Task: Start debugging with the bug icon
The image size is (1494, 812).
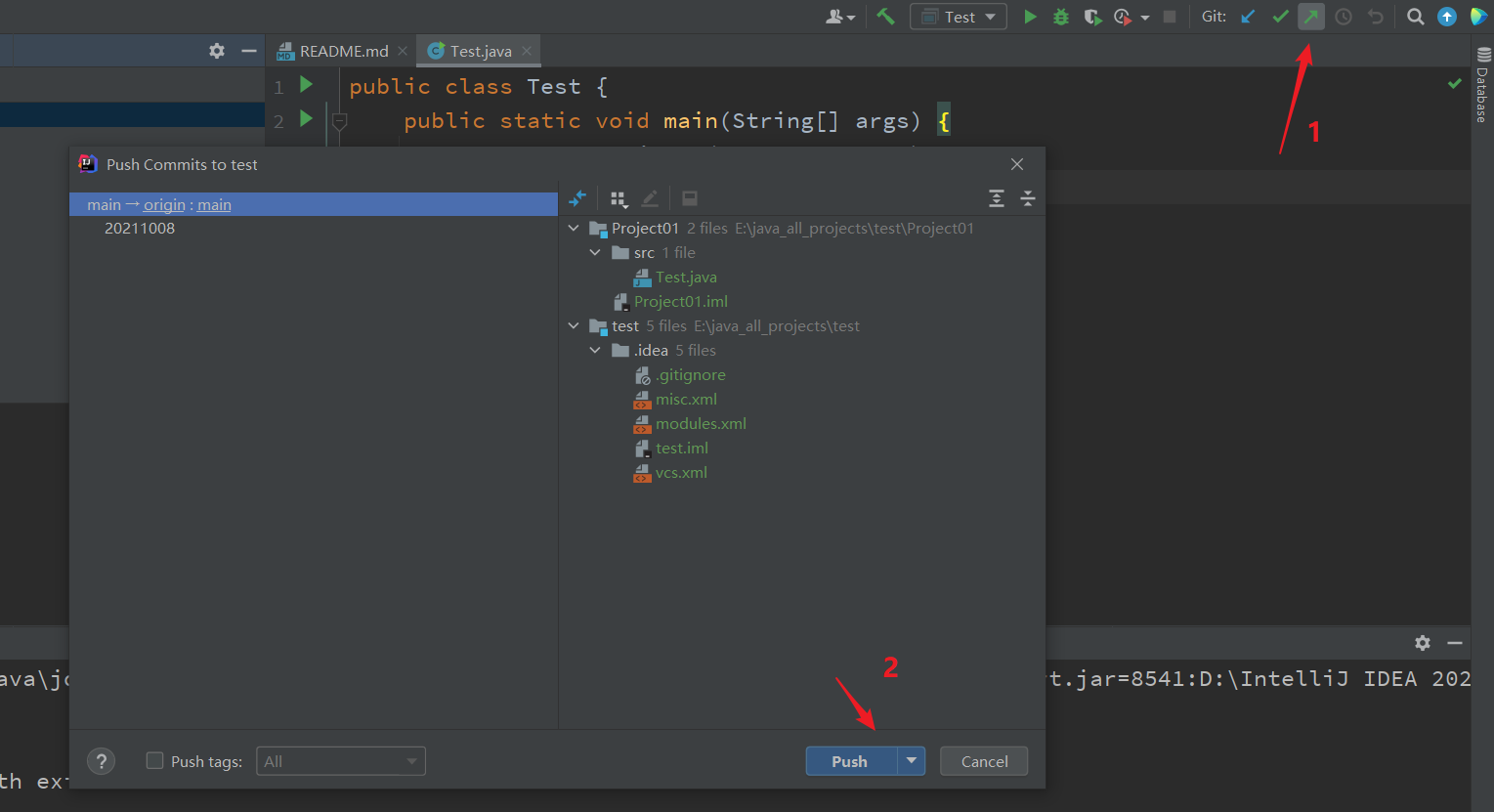Action: [x=1061, y=17]
